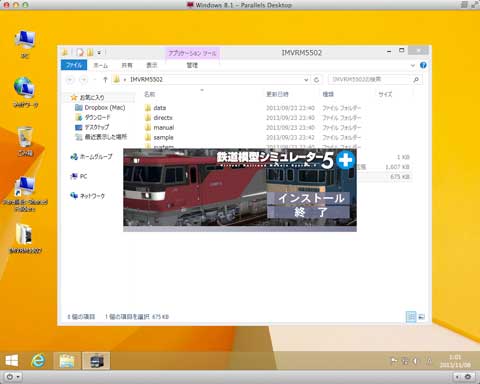
Task: Sort by 更新日時 column header
Action: tap(277, 94)
